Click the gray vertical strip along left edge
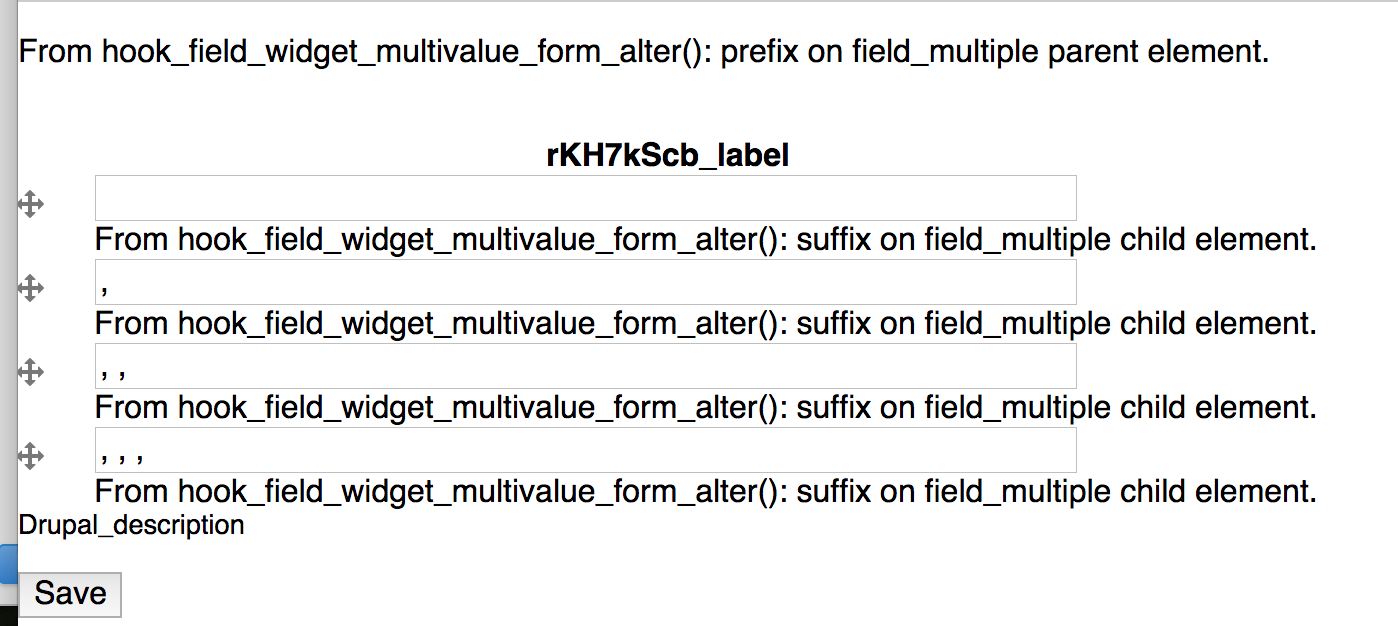The width and height of the screenshot is (1398, 626). click(x=8, y=300)
